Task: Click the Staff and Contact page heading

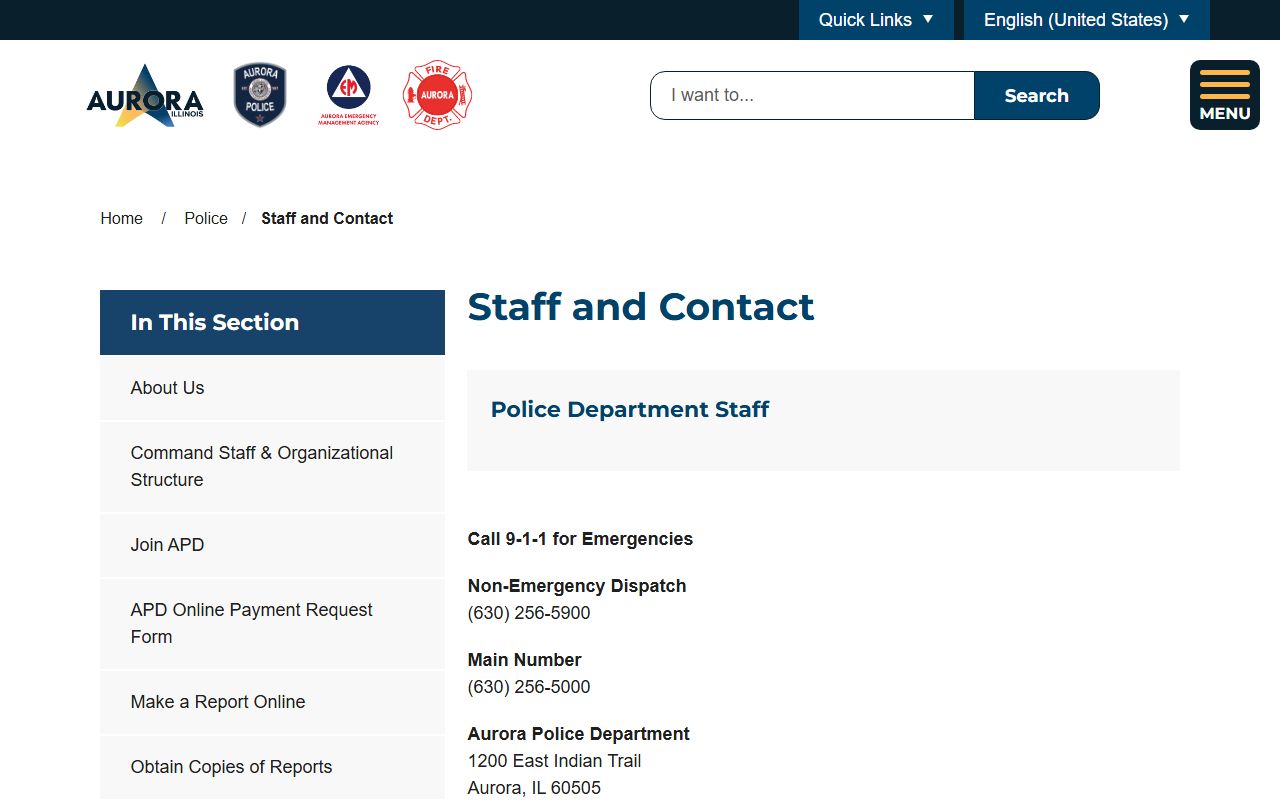Action: [x=641, y=306]
